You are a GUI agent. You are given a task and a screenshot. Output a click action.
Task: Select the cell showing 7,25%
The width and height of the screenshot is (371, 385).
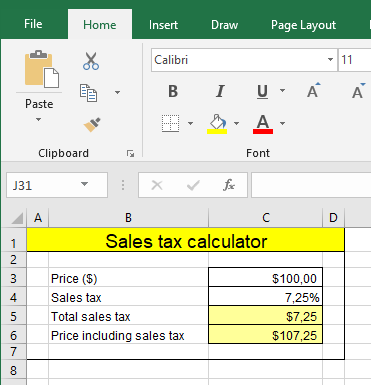click(266, 297)
